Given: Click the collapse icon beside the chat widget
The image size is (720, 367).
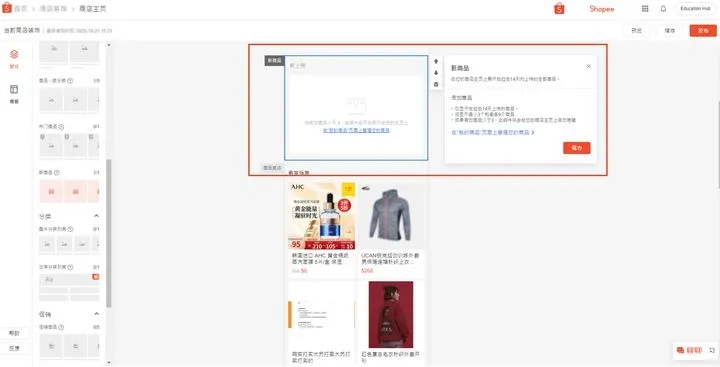Looking at the screenshot, I should pos(711,350).
